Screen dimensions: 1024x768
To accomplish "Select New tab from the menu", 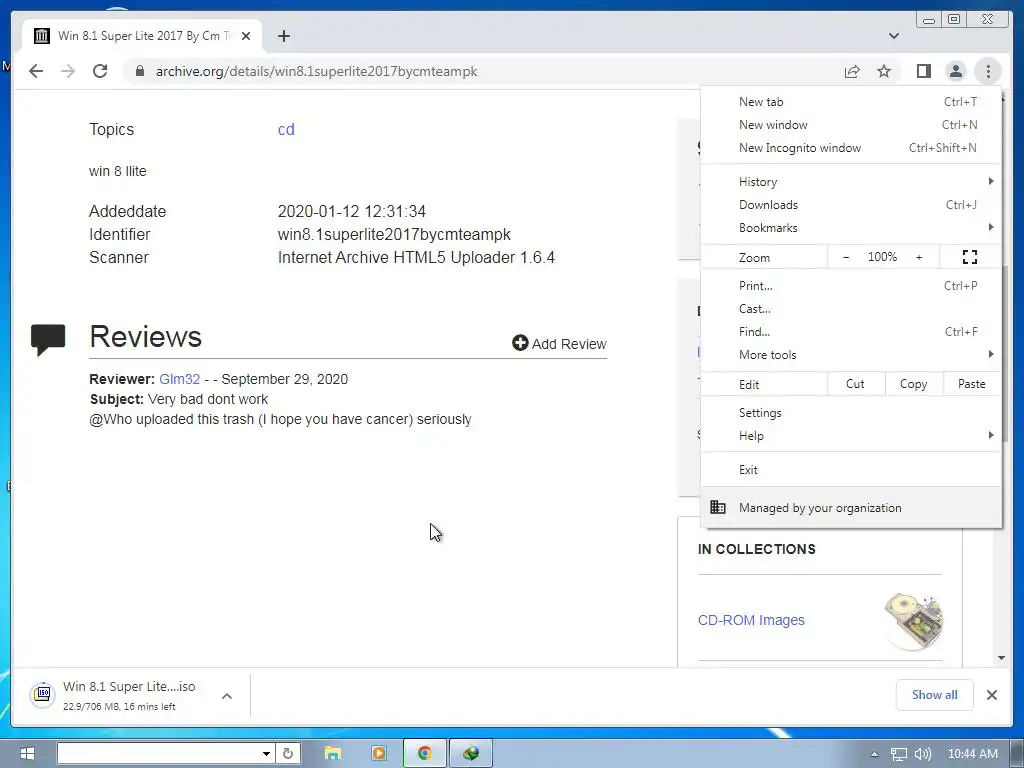I will click(851, 102).
